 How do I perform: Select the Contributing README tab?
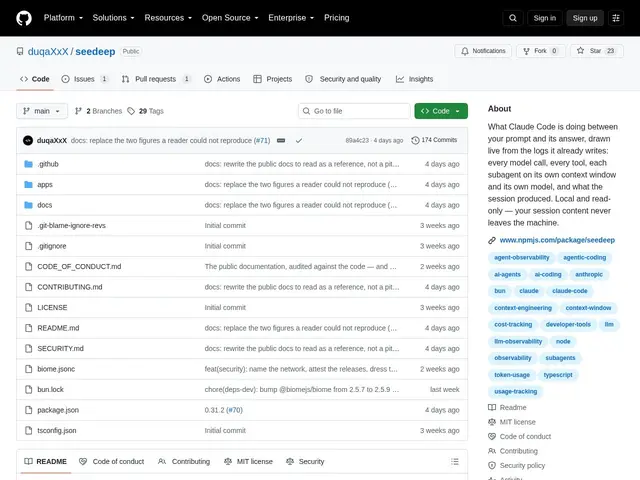click(184, 462)
